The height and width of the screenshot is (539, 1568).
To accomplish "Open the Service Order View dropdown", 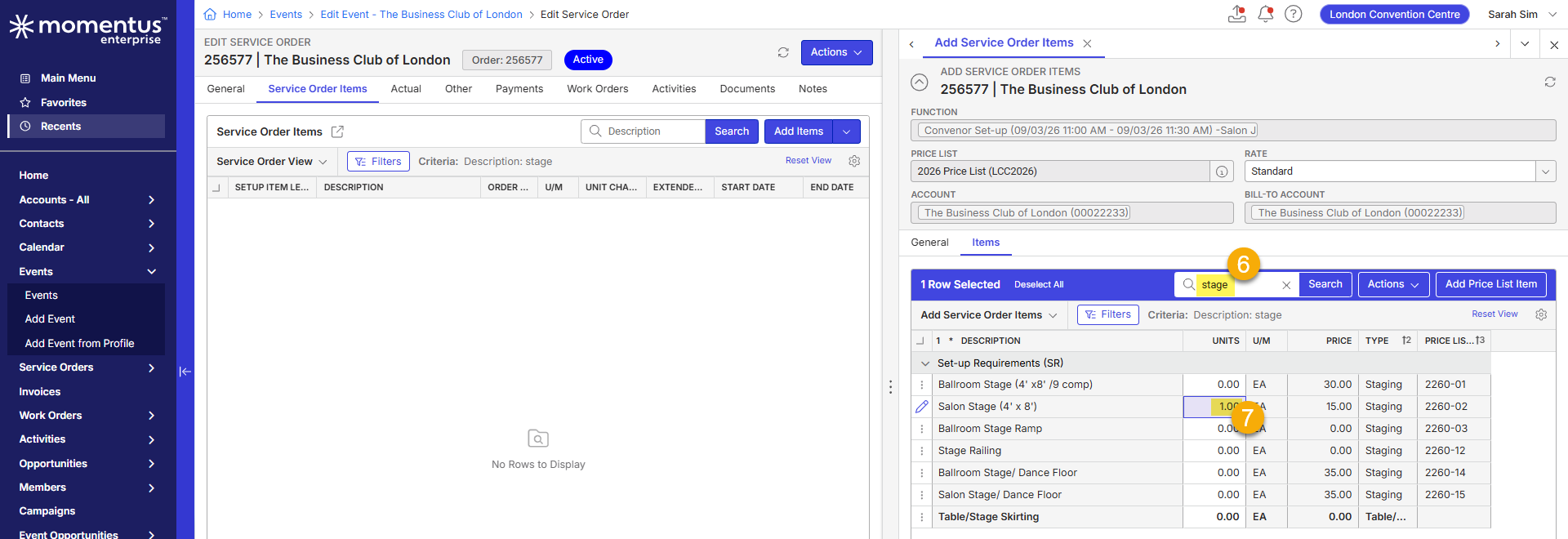I will click(272, 162).
